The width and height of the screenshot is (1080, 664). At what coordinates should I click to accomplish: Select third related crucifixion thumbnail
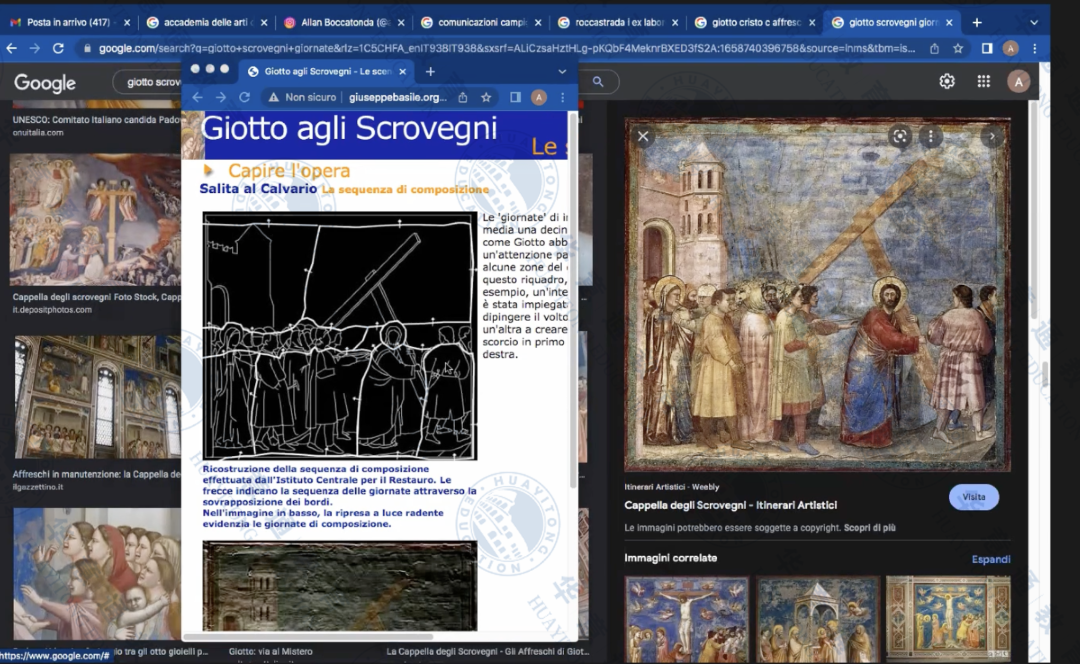pos(948,619)
